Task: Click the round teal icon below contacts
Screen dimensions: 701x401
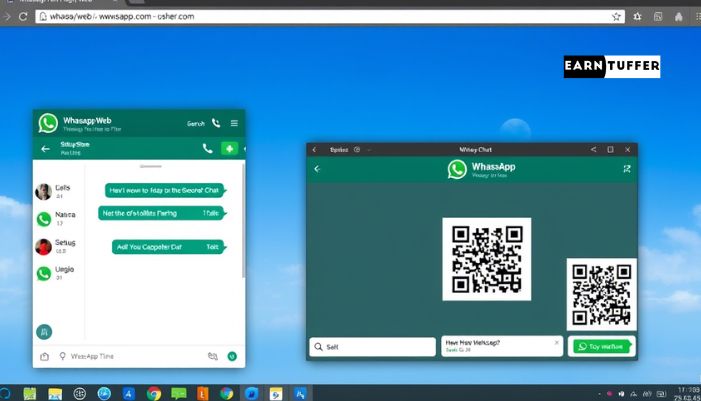Action: point(44,332)
